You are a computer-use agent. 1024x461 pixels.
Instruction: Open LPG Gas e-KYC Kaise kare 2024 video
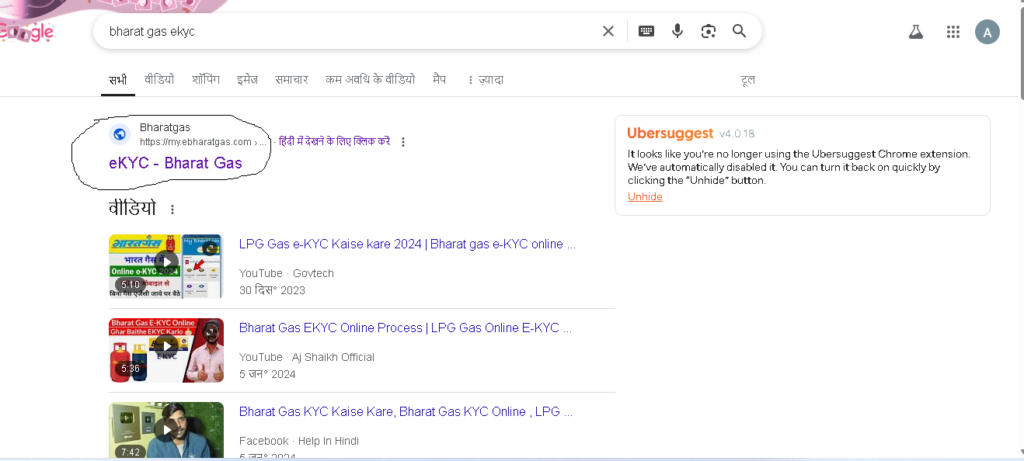(x=408, y=244)
